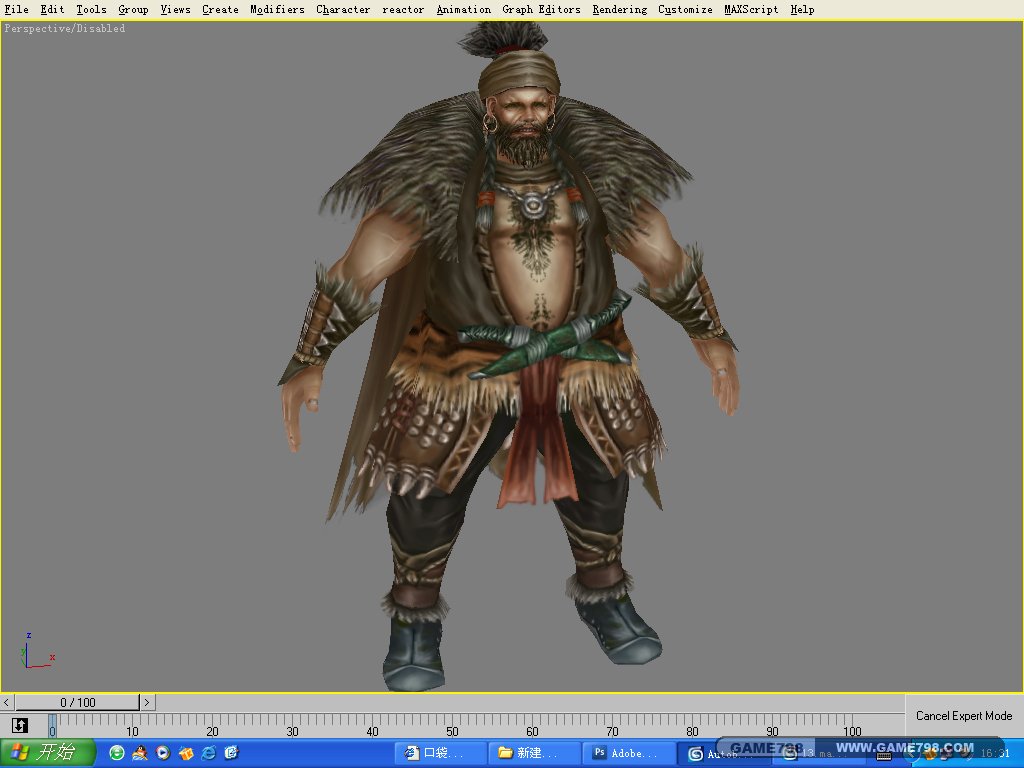This screenshot has height=768, width=1024.
Task: Switch to the Adobe Photoshop taskbar window
Action: (629, 754)
